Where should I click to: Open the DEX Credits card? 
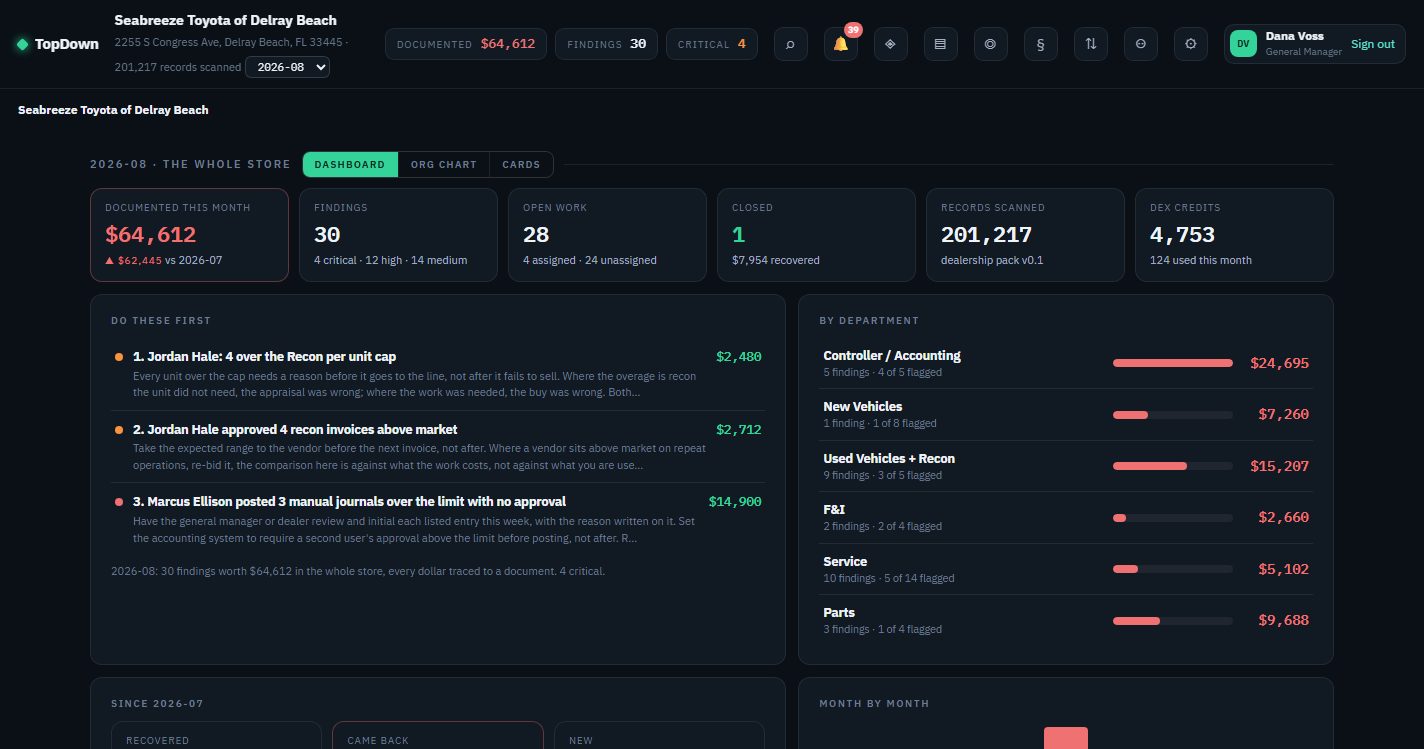1234,235
